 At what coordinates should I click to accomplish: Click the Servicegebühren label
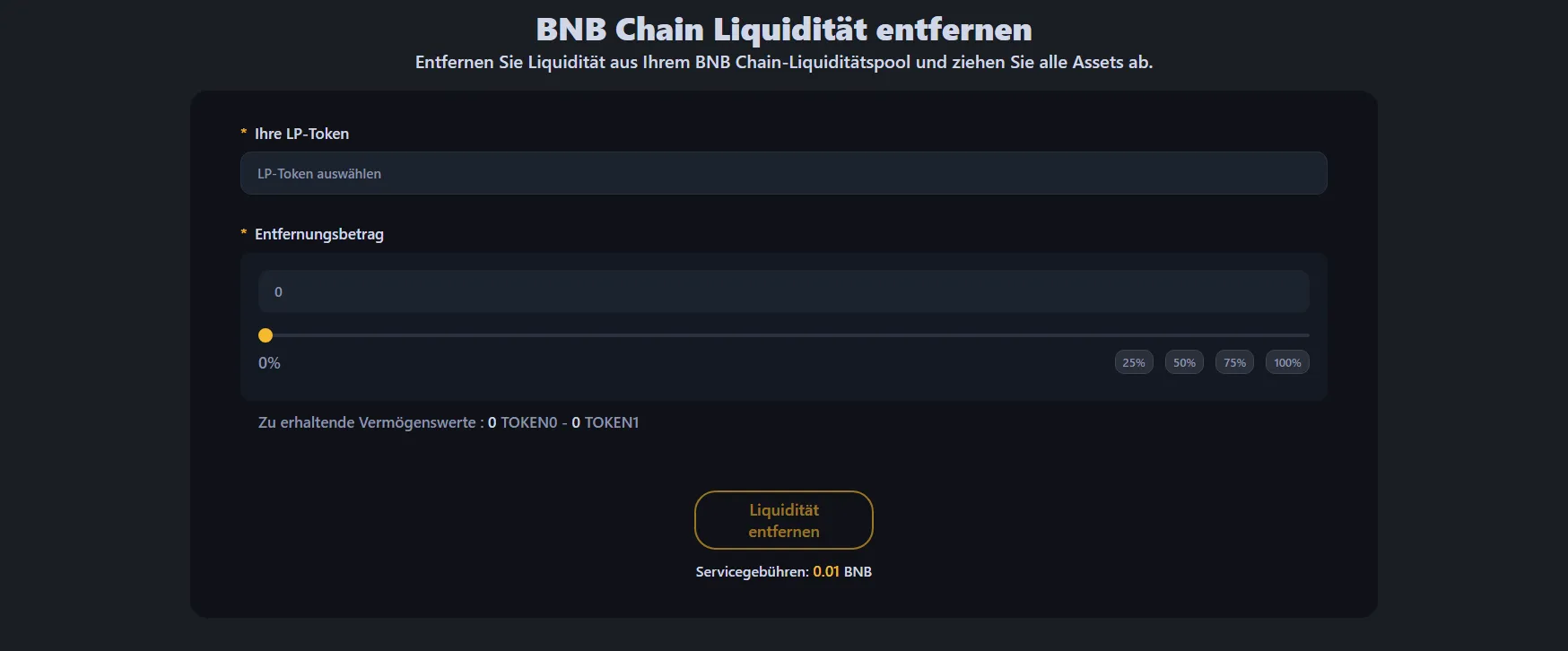point(752,572)
